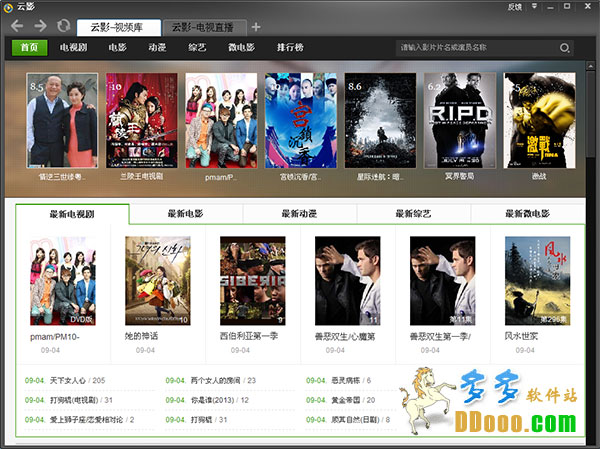Go forward with the right arrow
The image size is (600, 449).
[x=40, y=26]
